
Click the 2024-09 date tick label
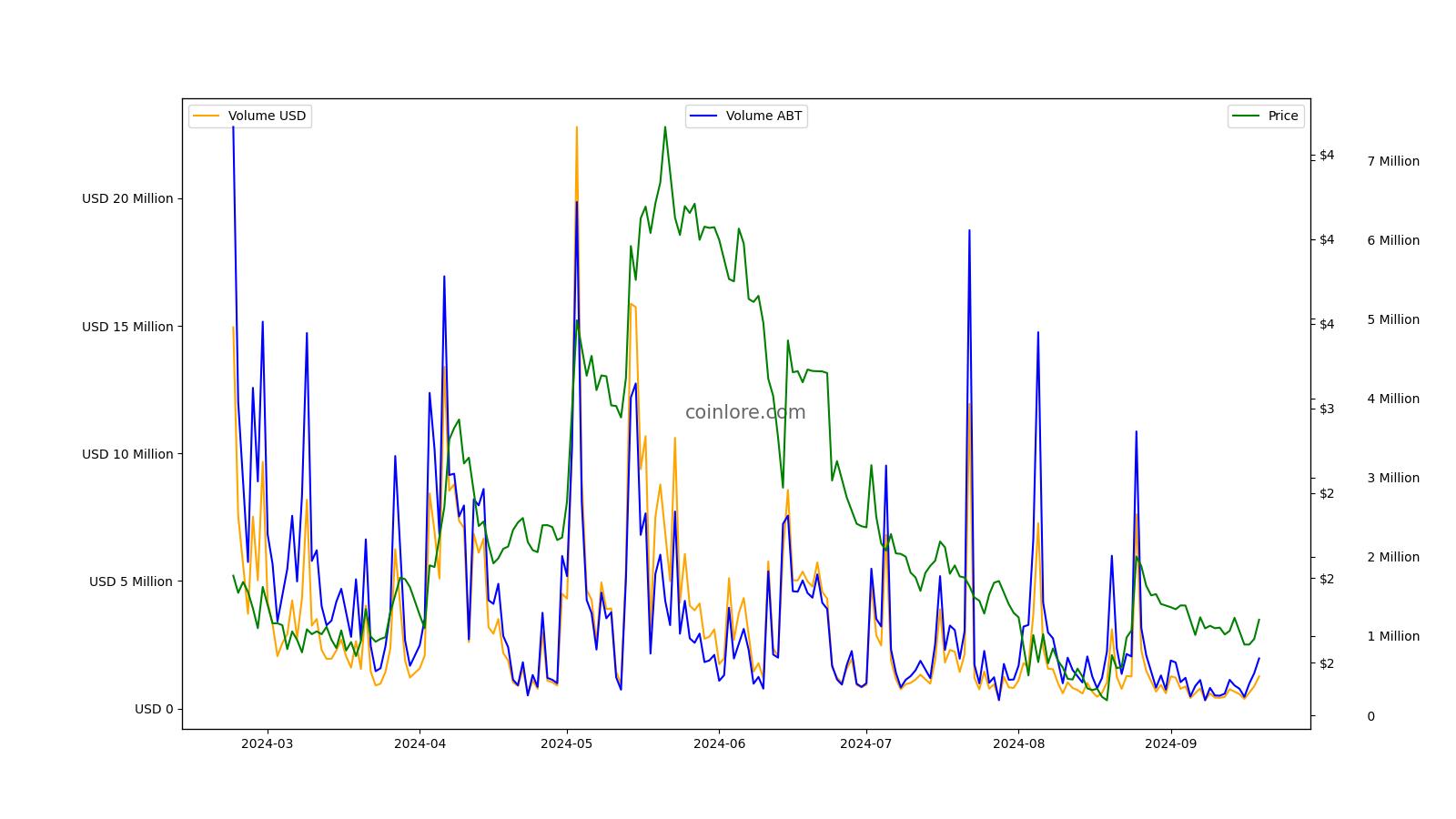click(1170, 743)
